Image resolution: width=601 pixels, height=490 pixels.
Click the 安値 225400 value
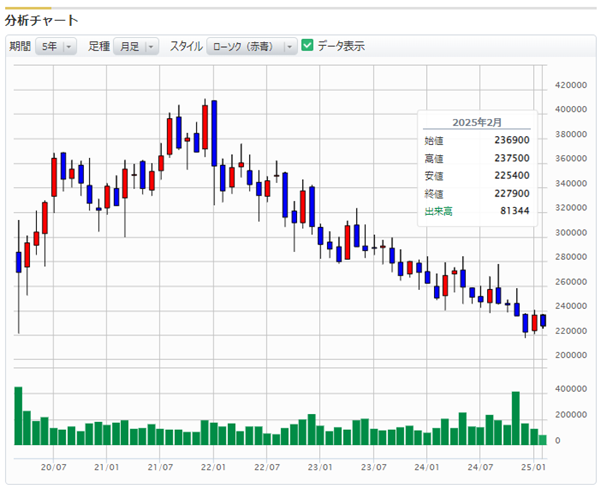tap(512, 175)
